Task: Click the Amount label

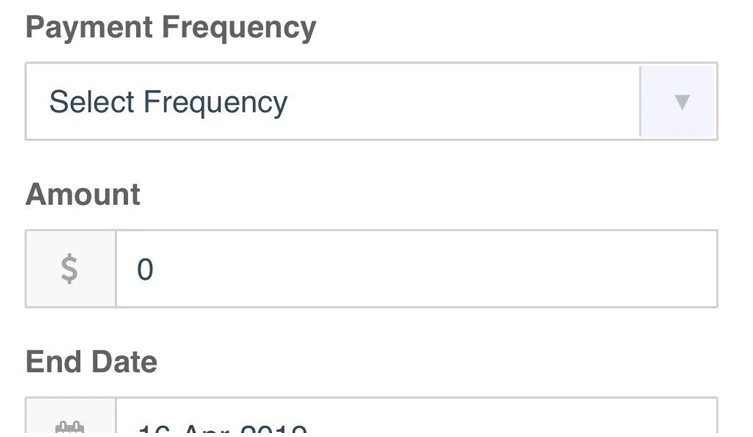Action: (x=83, y=194)
